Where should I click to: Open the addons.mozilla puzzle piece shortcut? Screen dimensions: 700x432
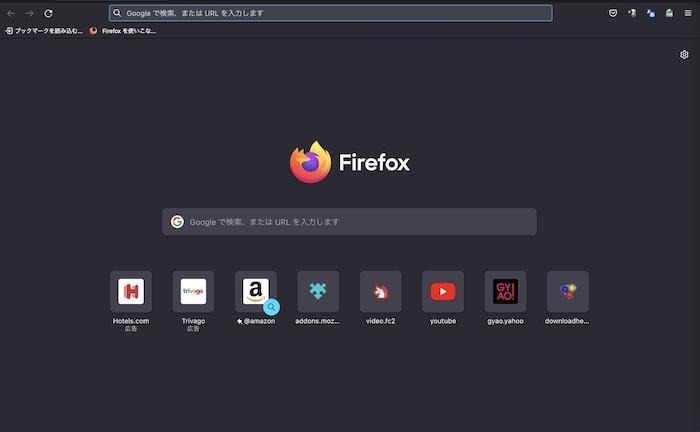(x=318, y=291)
